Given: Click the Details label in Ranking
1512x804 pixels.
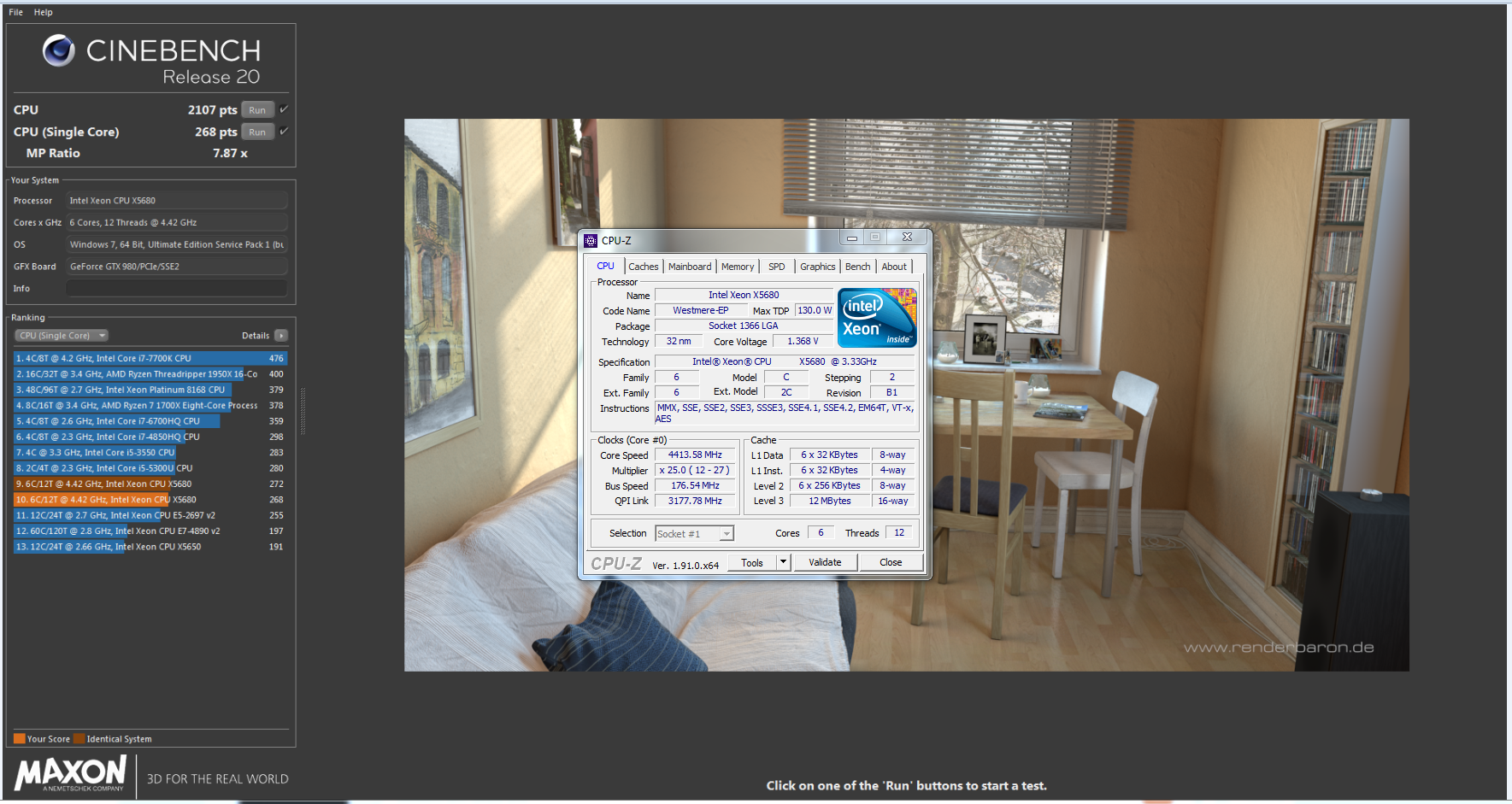Looking at the screenshot, I should (x=256, y=336).
